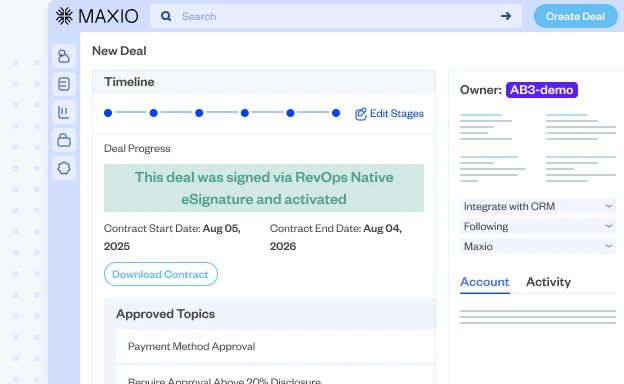Image resolution: width=624 pixels, height=384 pixels.
Task: Select the third timeline stage dot
Action: (x=199, y=113)
